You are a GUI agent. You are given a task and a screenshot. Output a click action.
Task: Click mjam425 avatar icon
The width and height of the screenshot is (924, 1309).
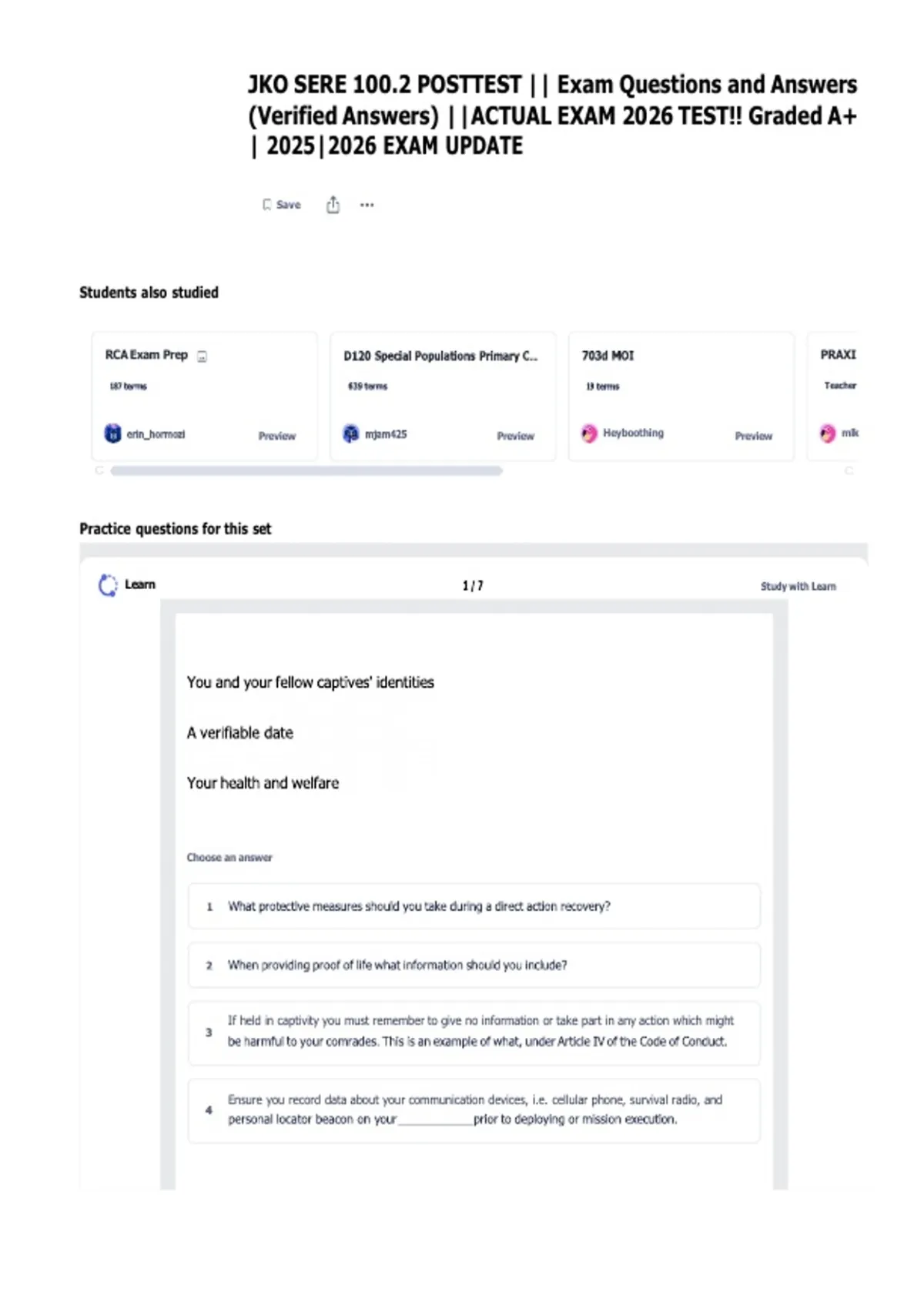(x=351, y=434)
